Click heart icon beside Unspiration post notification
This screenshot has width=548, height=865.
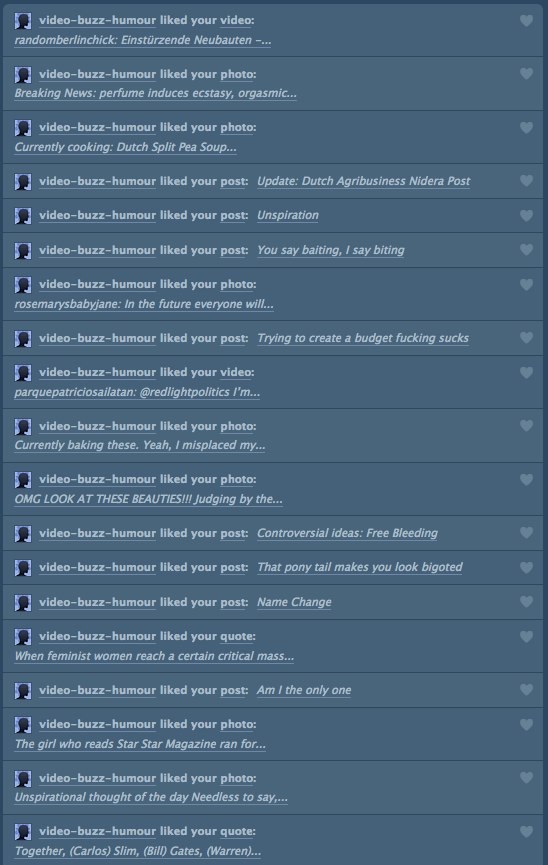coord(526,216)
